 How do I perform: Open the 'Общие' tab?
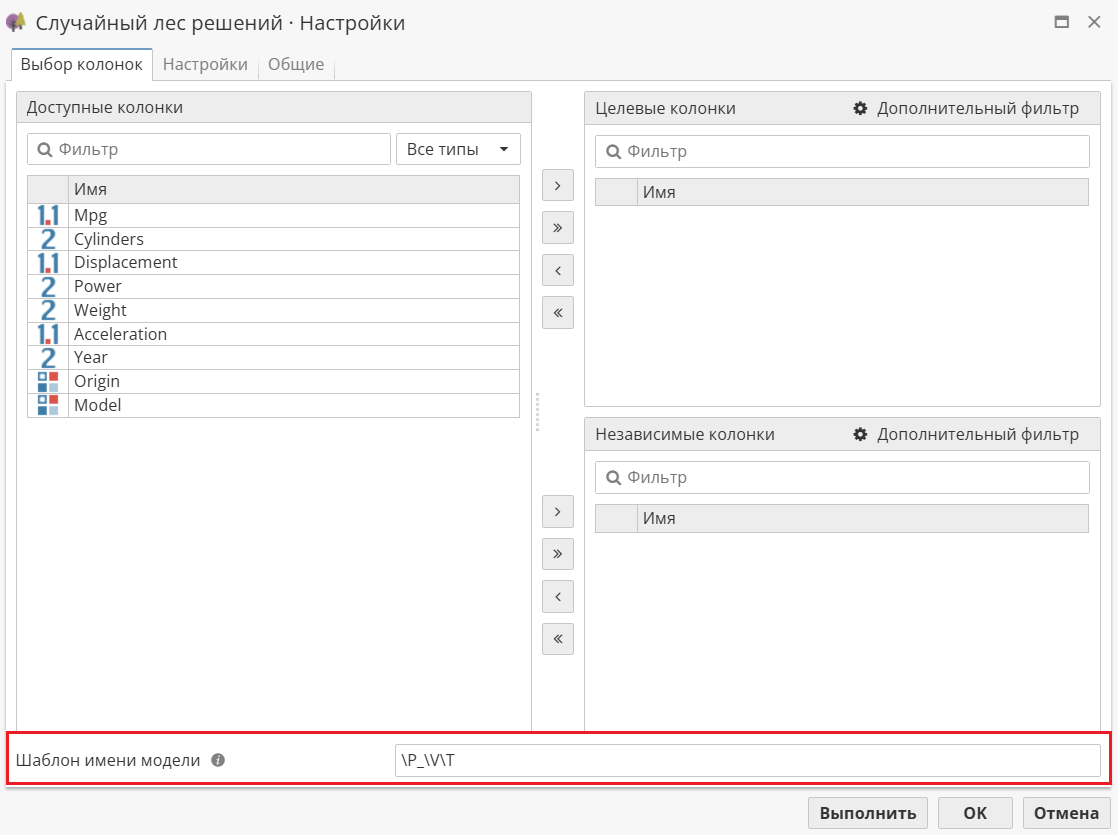coord(296,64)
